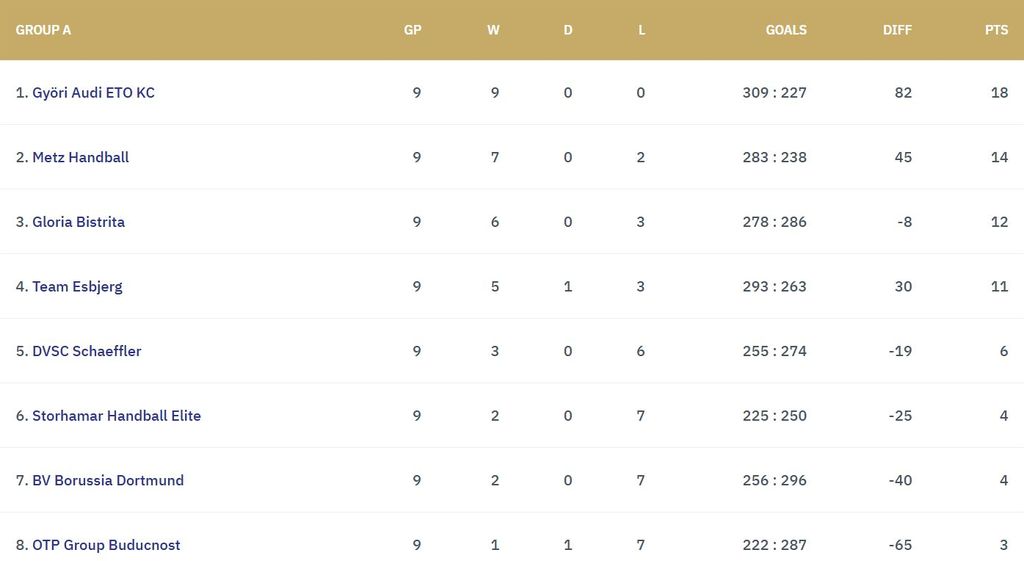Click the W wins column header

493,30
